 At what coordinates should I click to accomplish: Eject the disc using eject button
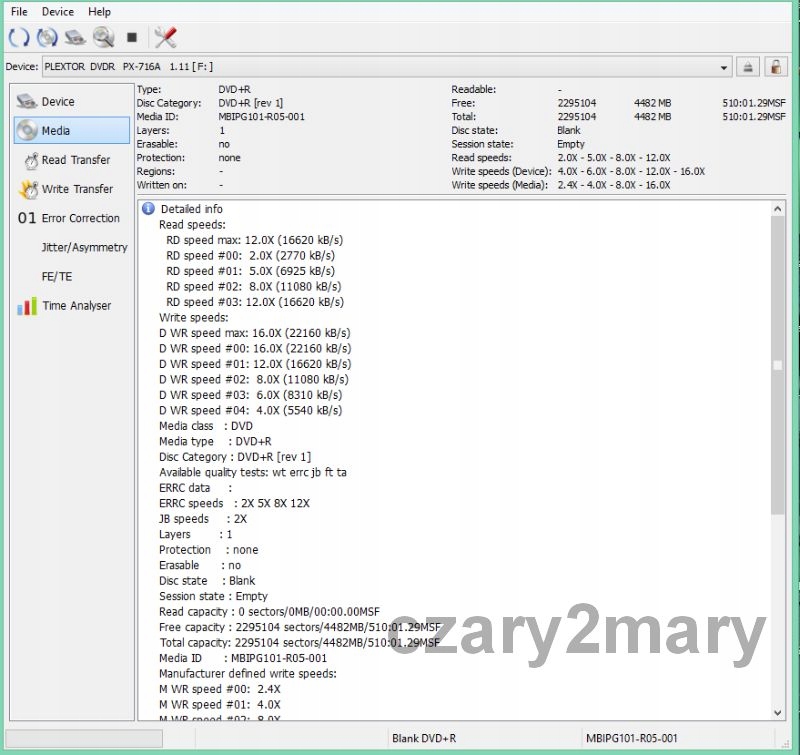coord(748,67)
